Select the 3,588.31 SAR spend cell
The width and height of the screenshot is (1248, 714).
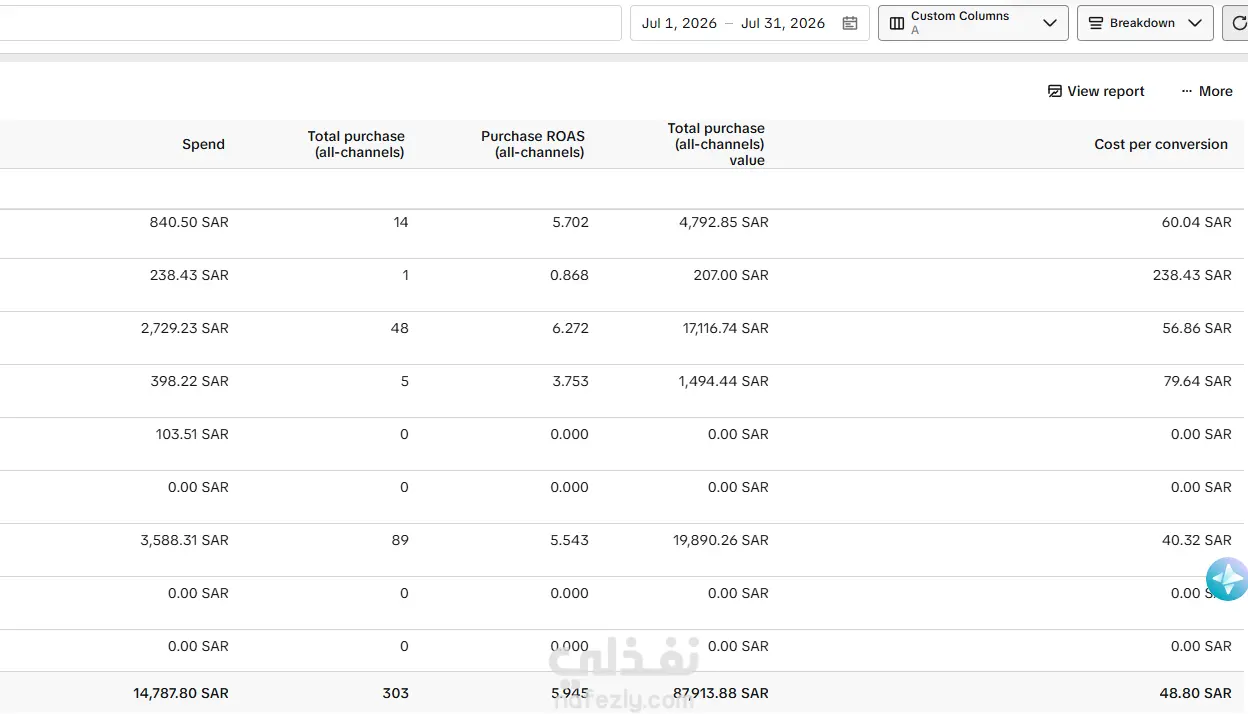tap(185, 540)
